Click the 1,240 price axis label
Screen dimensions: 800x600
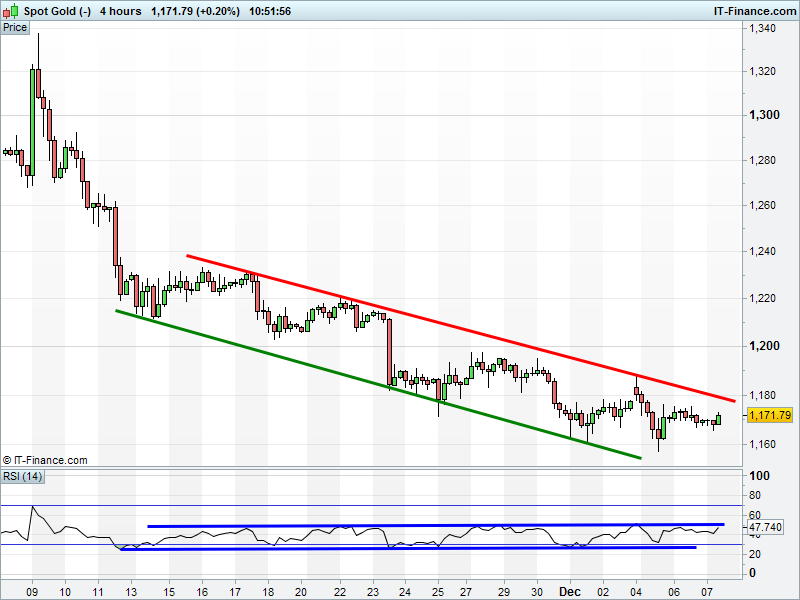pos(762,251)
